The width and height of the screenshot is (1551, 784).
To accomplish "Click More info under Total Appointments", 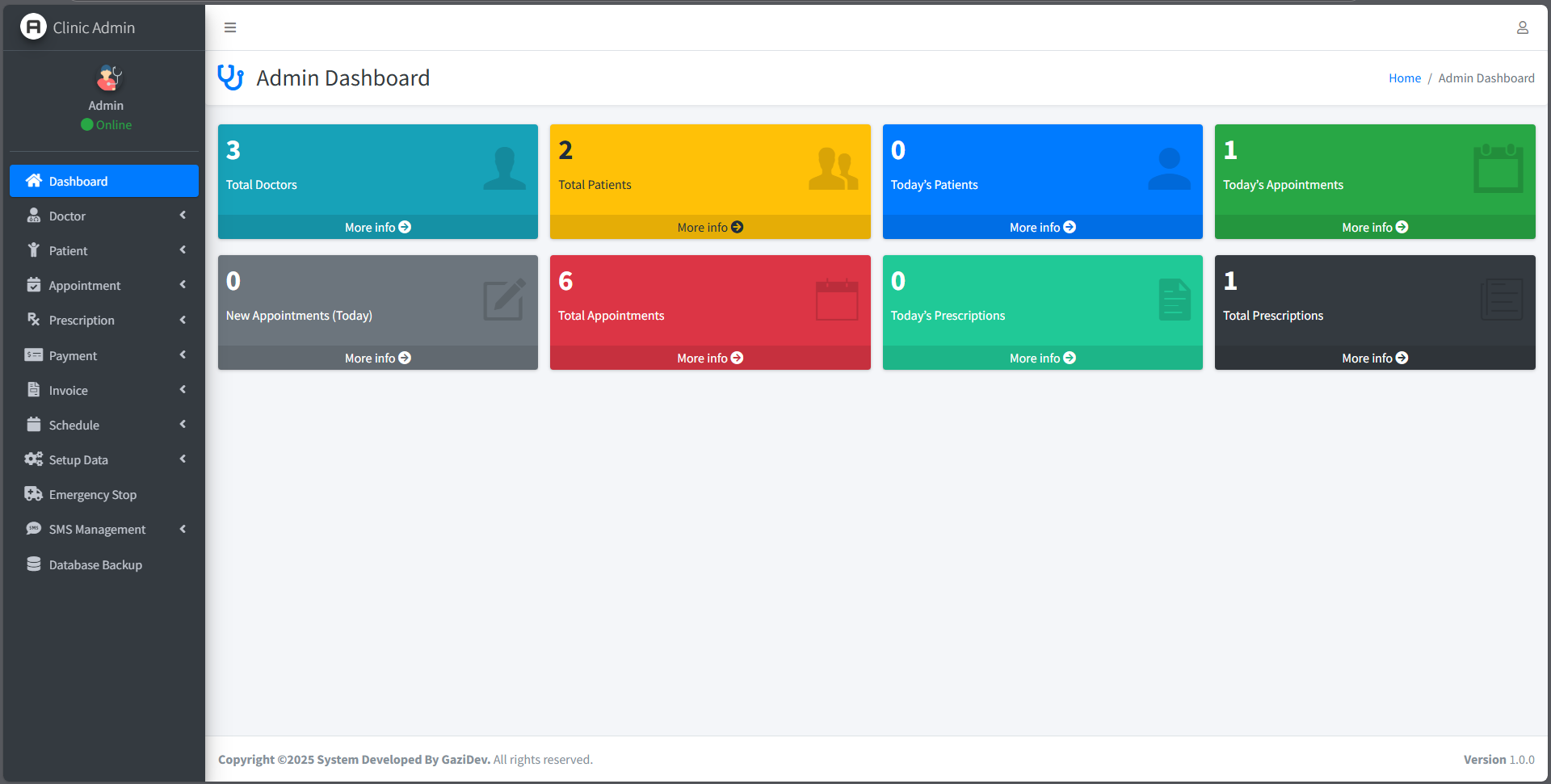I will 709,358.
